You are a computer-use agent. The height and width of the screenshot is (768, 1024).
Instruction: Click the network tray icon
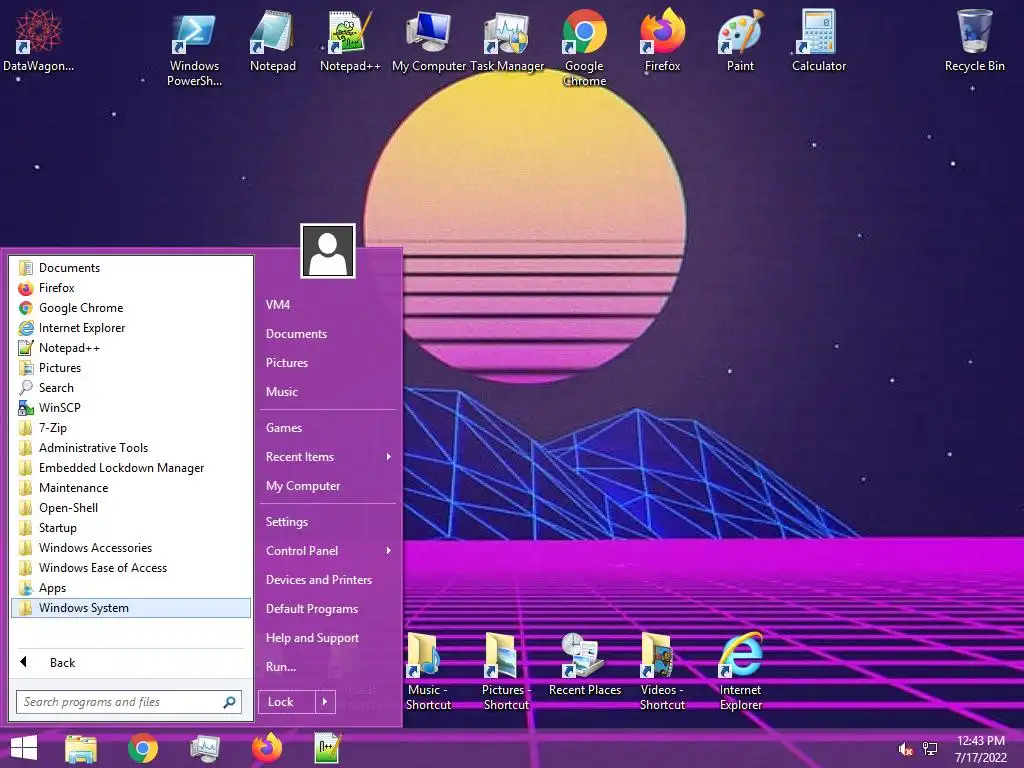point(930,748)
